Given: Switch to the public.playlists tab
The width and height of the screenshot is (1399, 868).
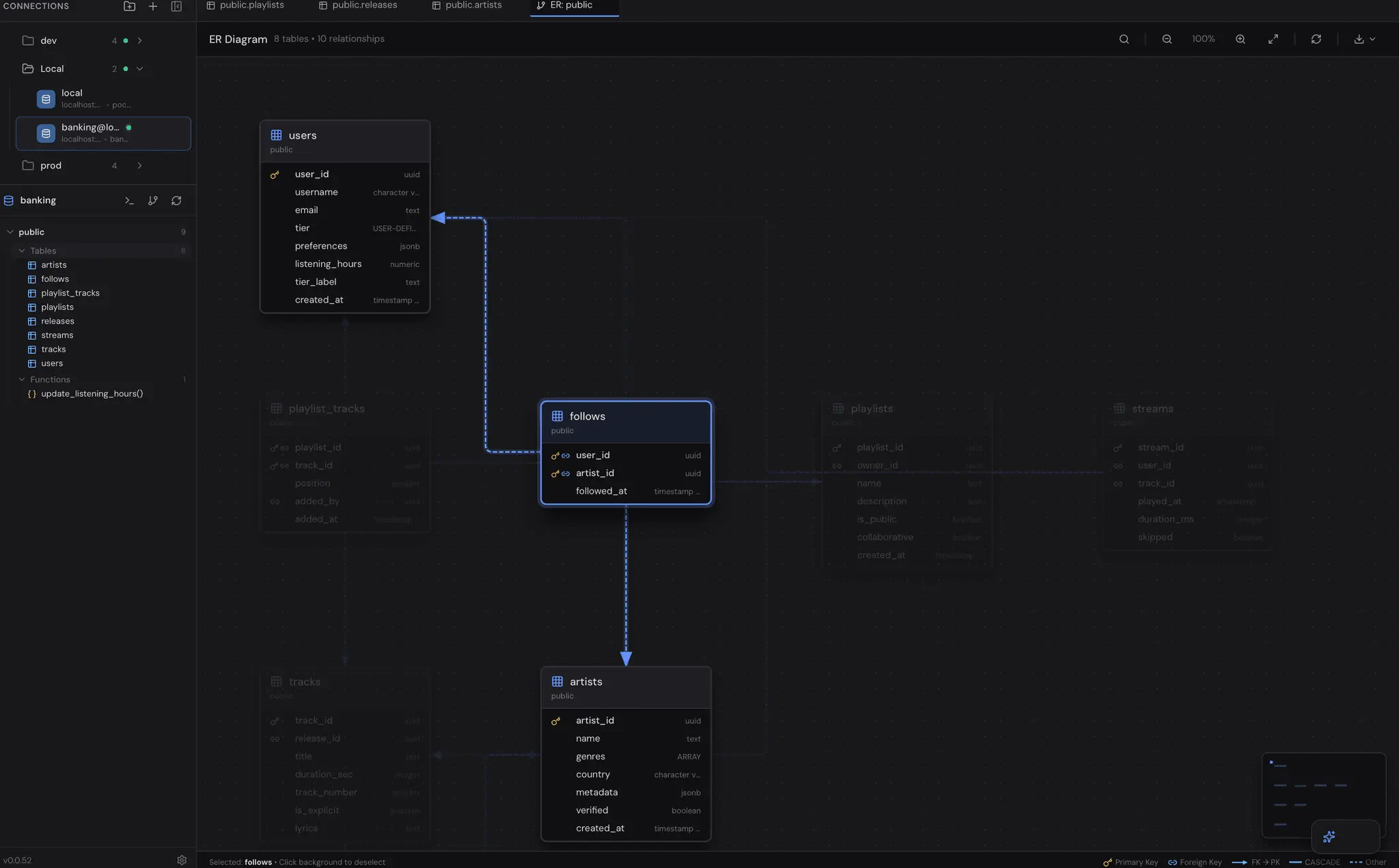Looking at the screenshot, I should point(245,5).
